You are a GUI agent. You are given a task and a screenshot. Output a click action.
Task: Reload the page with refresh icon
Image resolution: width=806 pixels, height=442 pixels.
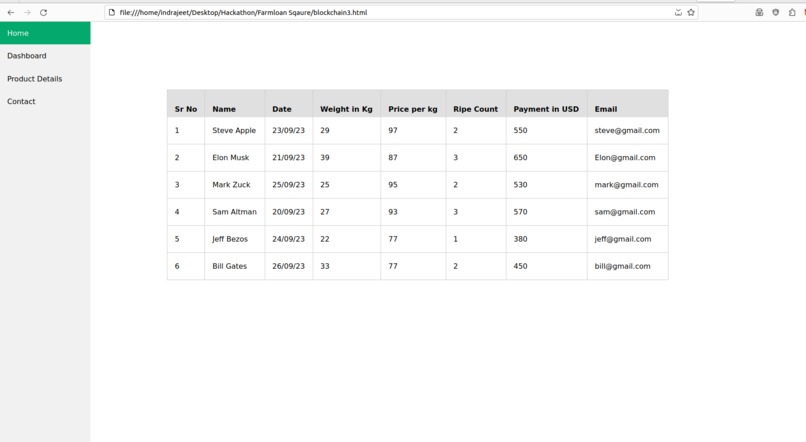point(44,12)
